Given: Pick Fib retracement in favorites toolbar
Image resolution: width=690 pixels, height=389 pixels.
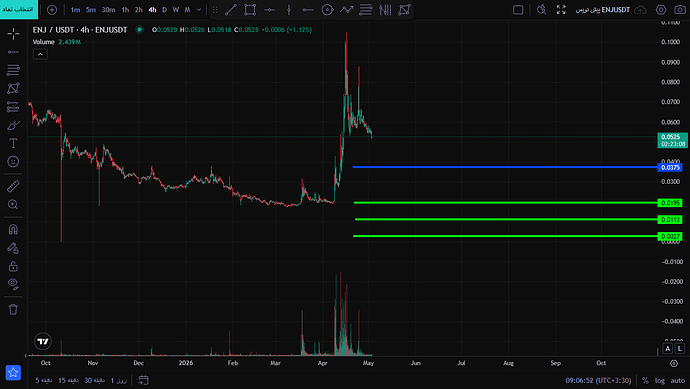Looking at the screenshot, I should (x=366, y=10).
